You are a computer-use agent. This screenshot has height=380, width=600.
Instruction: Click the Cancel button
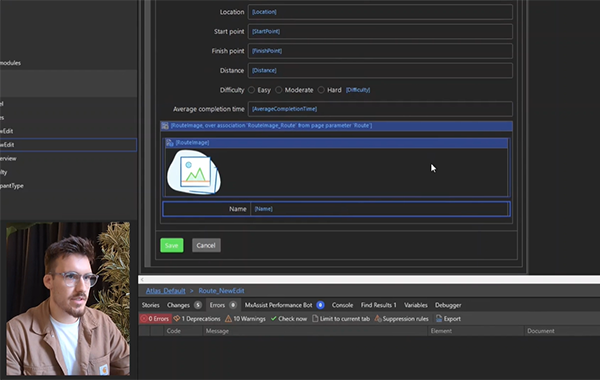pyautogui.click(x=206, y=245)
